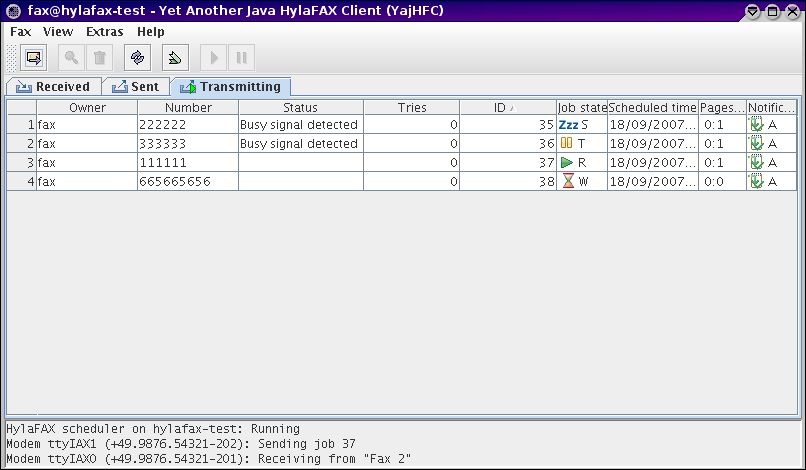The height and width of the screenshot is (470, 806).
Task: Click the trash Delete fax toolbar icon
Action: pyautogui.click(x=100, y=58)
